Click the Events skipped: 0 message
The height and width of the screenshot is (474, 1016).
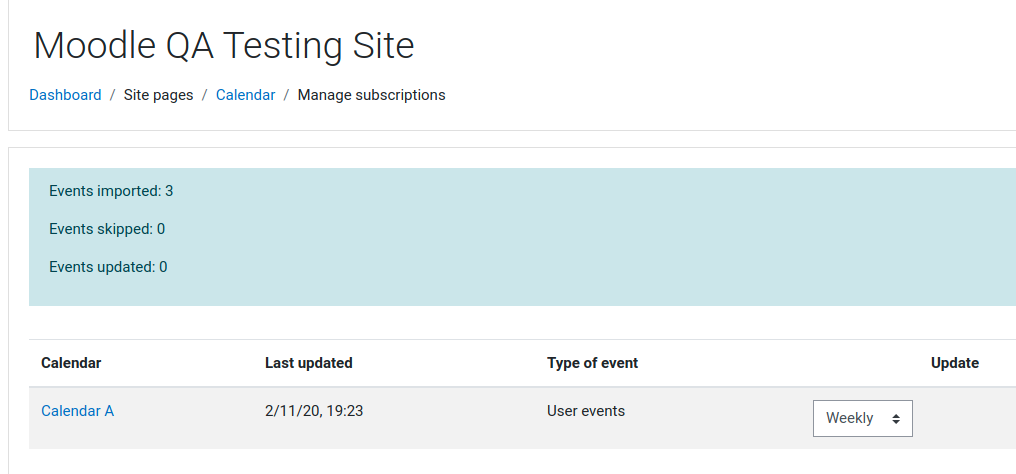click(107, 229)
